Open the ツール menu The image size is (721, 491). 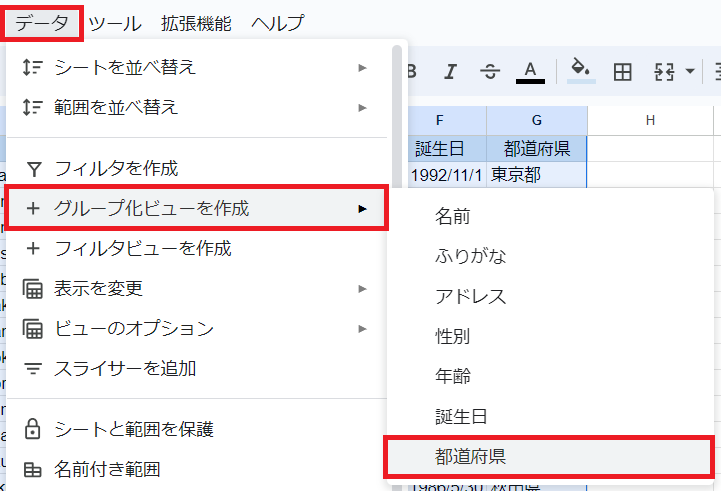pos(115,23)
